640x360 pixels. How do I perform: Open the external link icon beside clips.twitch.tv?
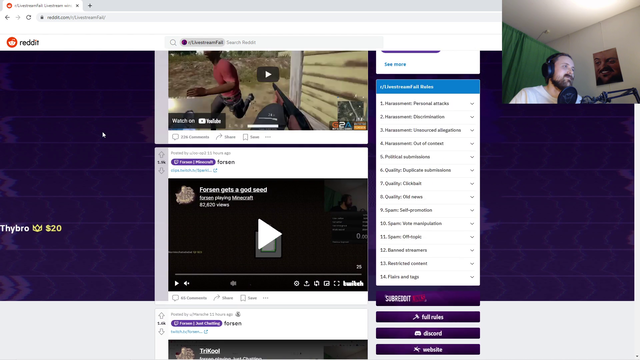click(215, 170)
